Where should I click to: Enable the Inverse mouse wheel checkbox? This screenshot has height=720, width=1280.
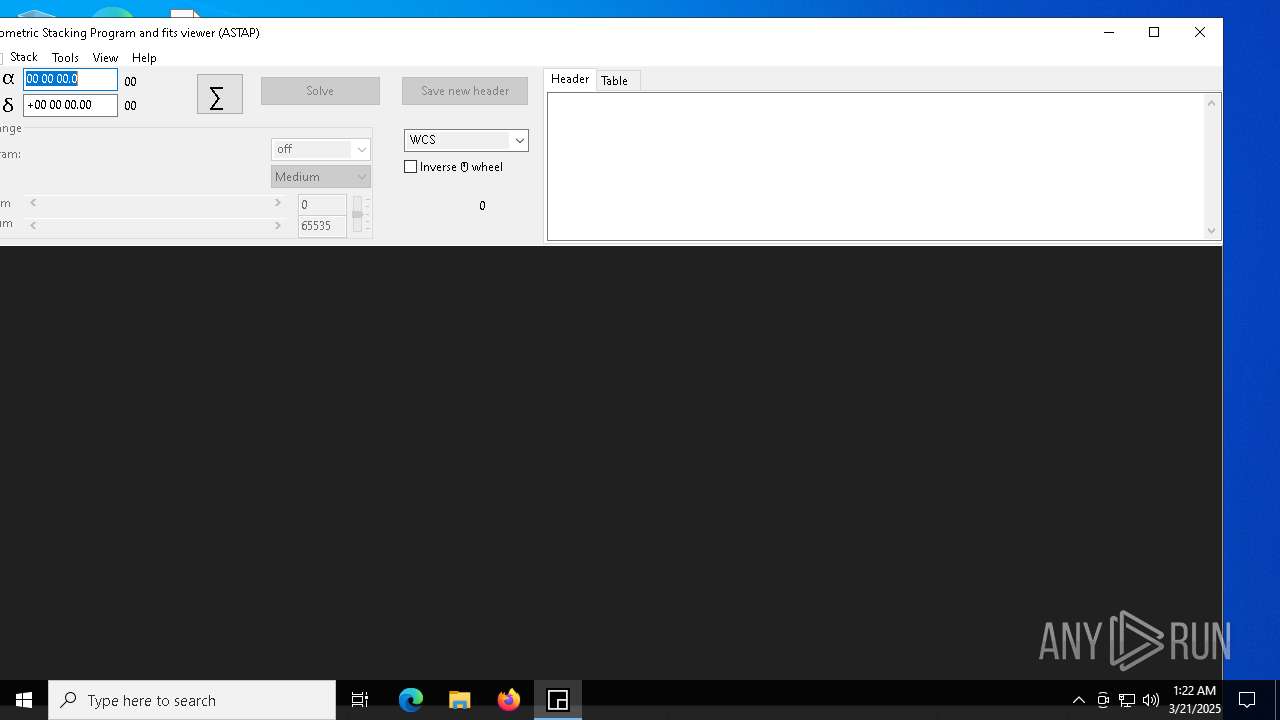411,167
